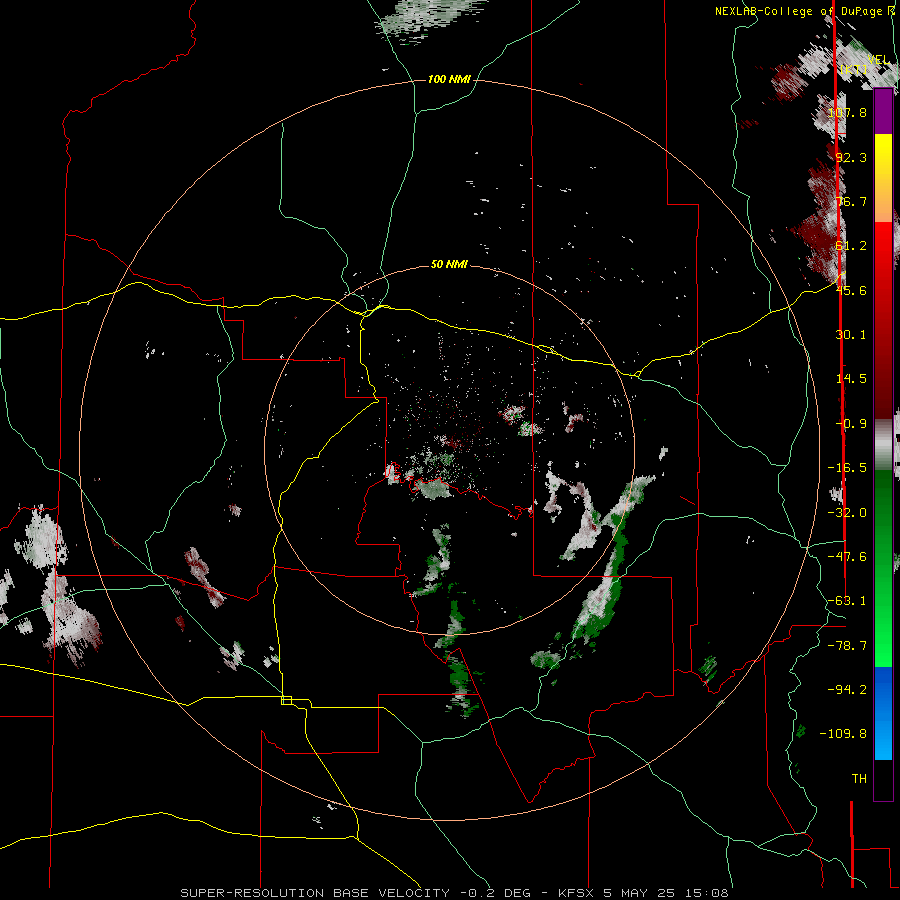Image resolution: width=900 pixels, height=900 pixels.
Task: Click the 45.6 velocity scale value
Action: pyautogui.click(x=851, y=290)
